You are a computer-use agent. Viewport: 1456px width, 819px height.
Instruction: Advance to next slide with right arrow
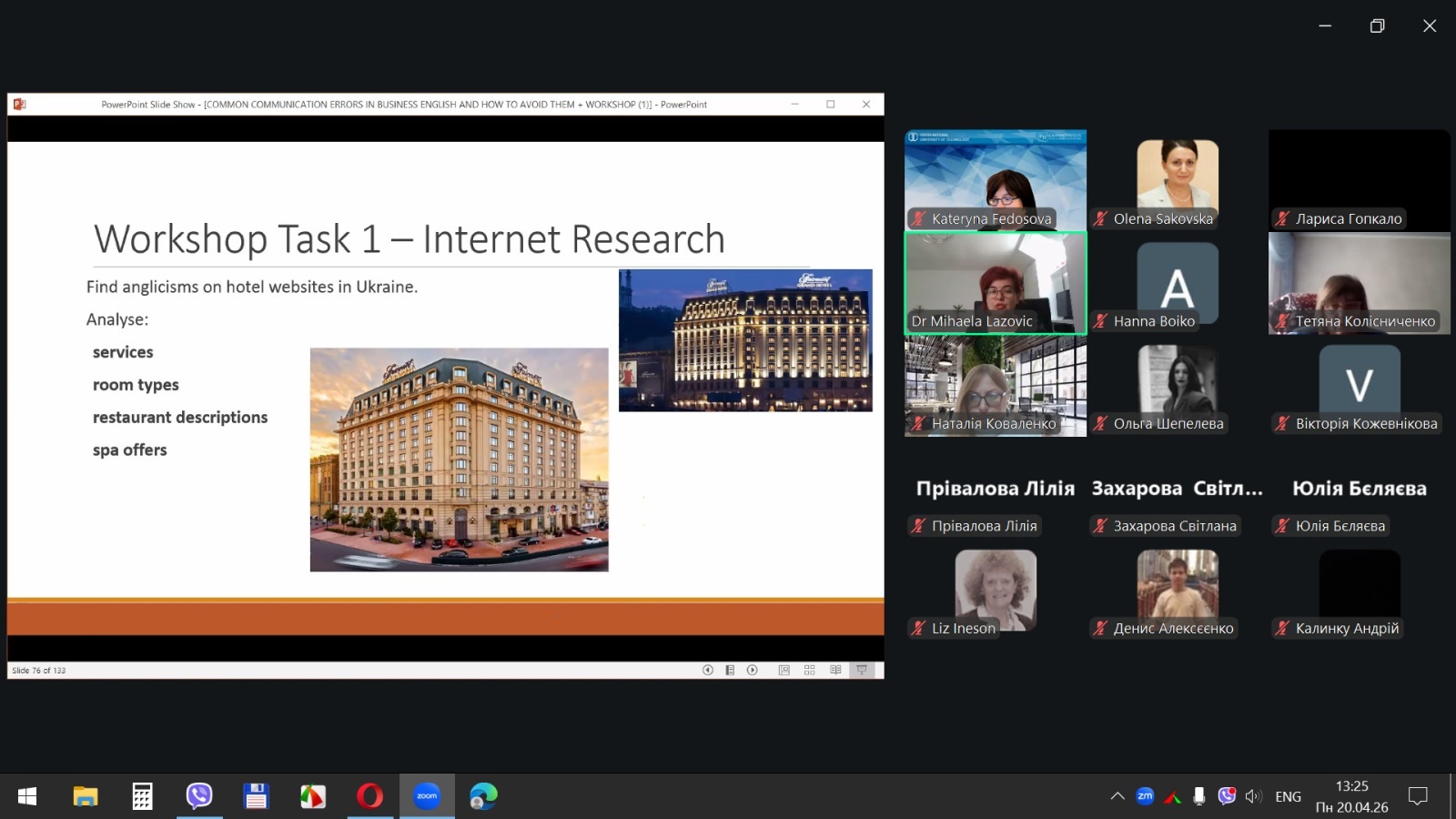point(753,670)
